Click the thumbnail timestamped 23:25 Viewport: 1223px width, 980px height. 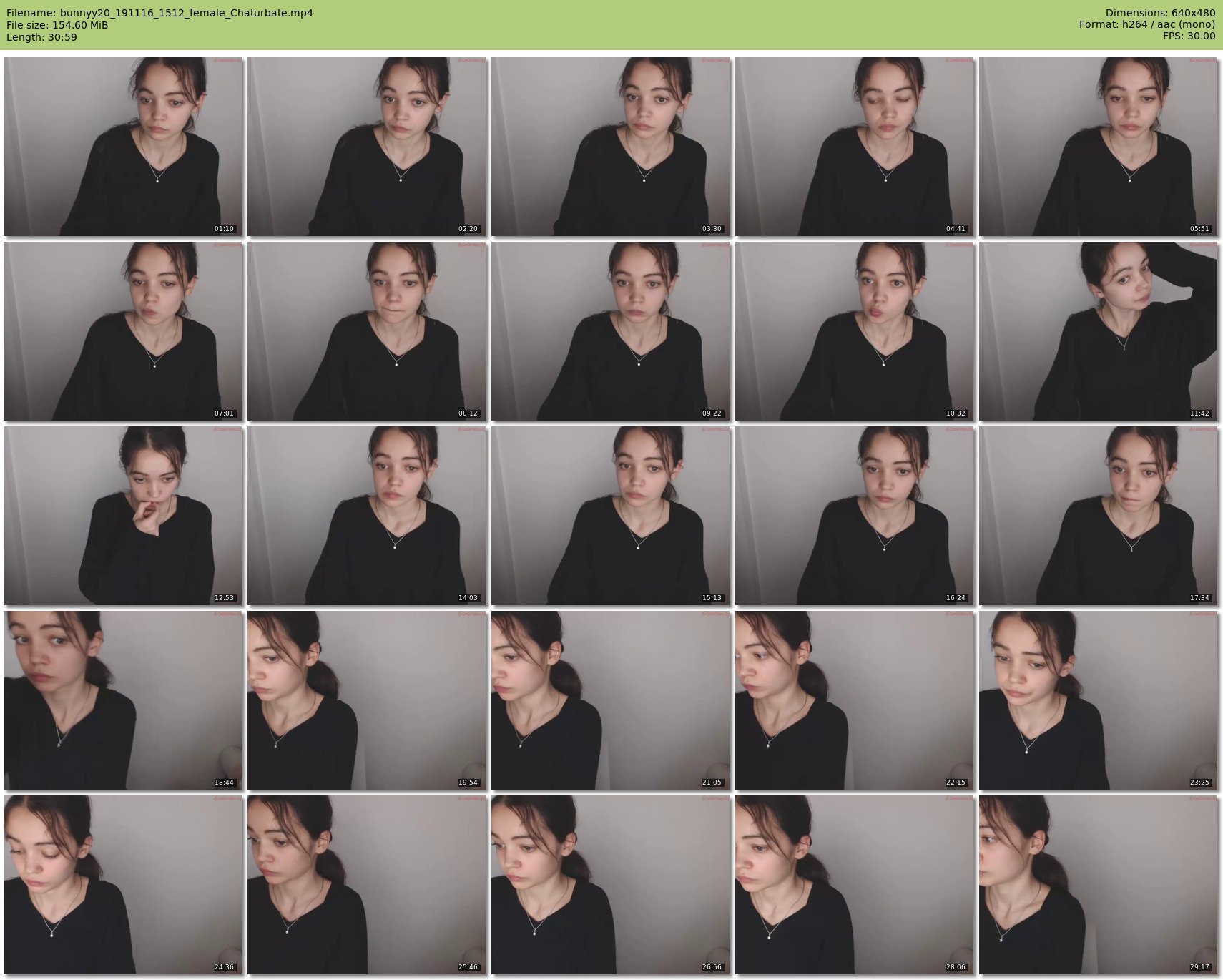[x=1098, y=700]
